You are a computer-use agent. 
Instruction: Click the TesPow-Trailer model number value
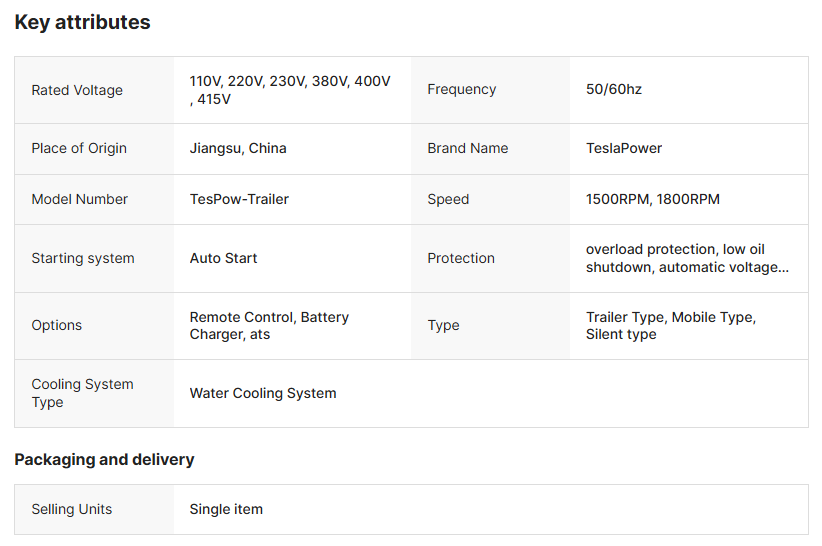[x=239, y=199]
